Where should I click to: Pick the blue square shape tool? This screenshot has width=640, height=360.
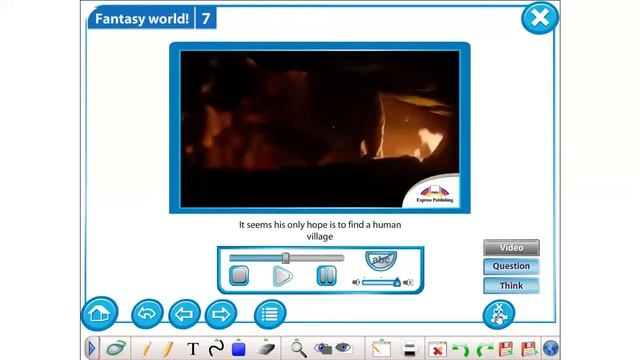(x=238, y=349)
